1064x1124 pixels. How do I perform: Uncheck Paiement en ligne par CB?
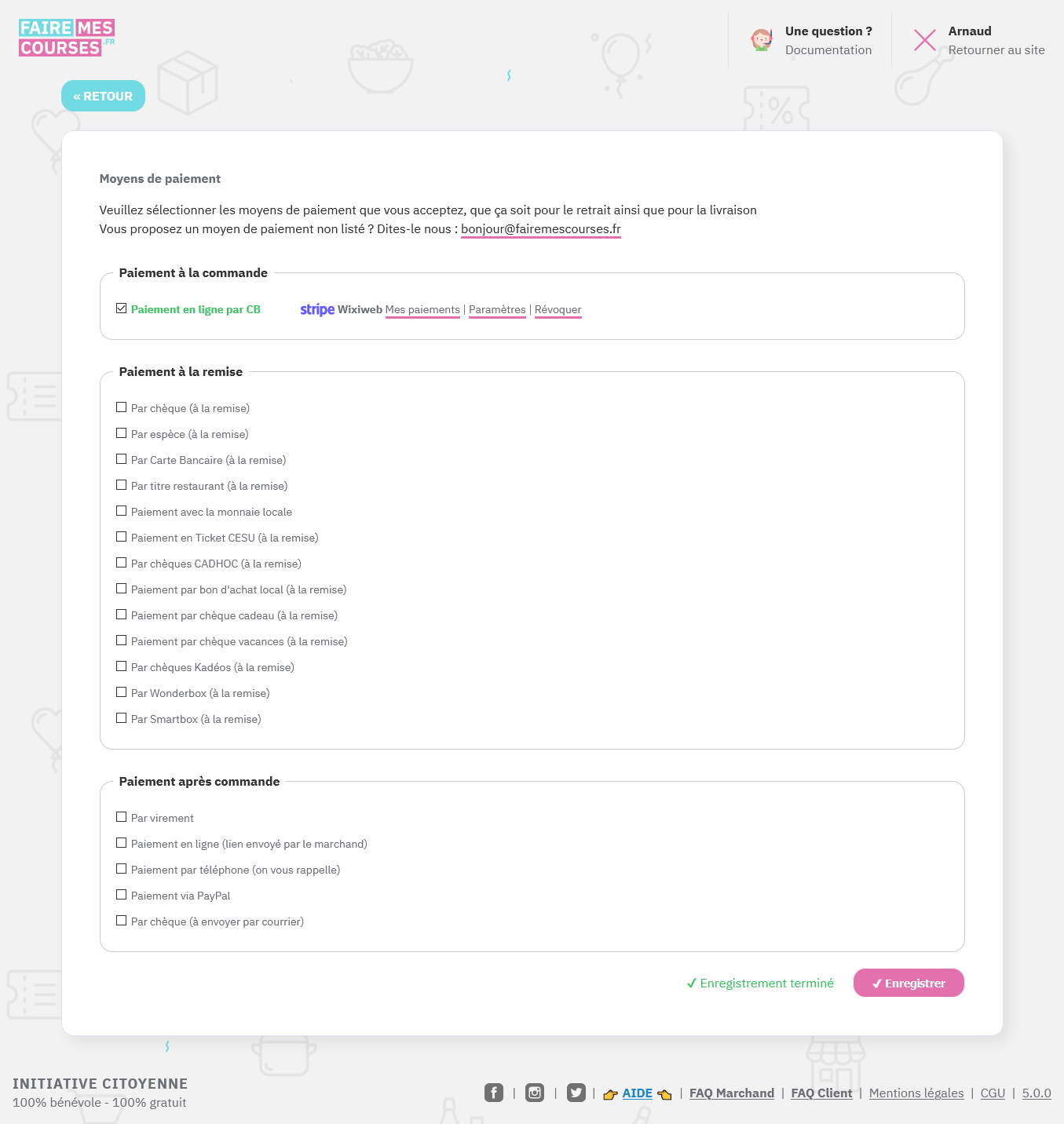click(122, 308)
